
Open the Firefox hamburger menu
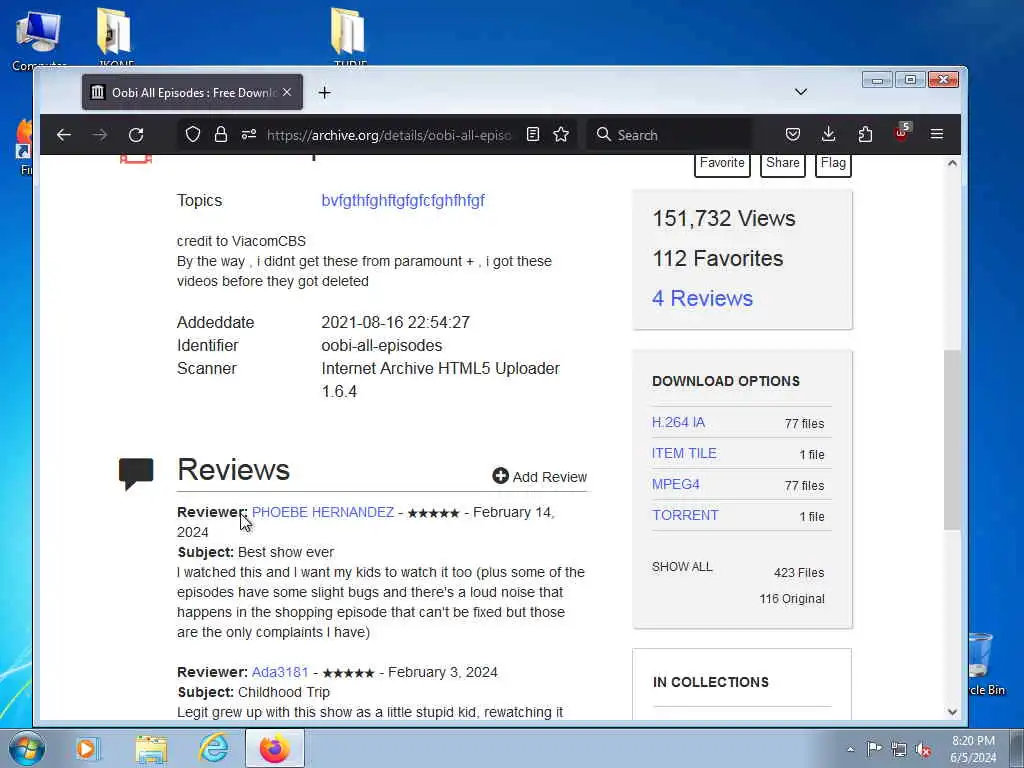[x=936, y=135]
